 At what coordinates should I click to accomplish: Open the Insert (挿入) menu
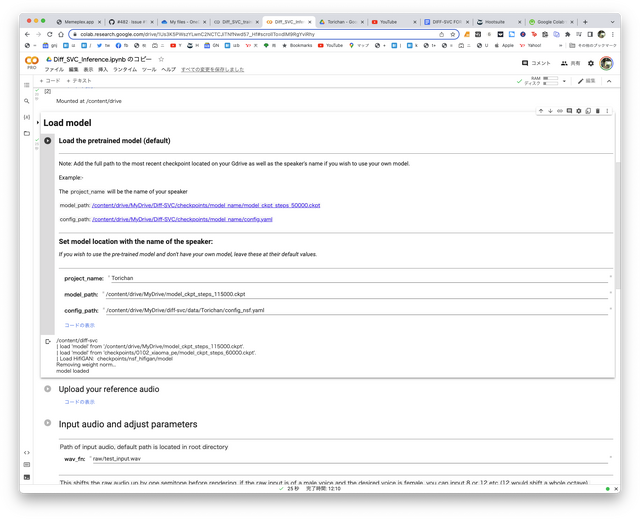[x=103, y=70]
